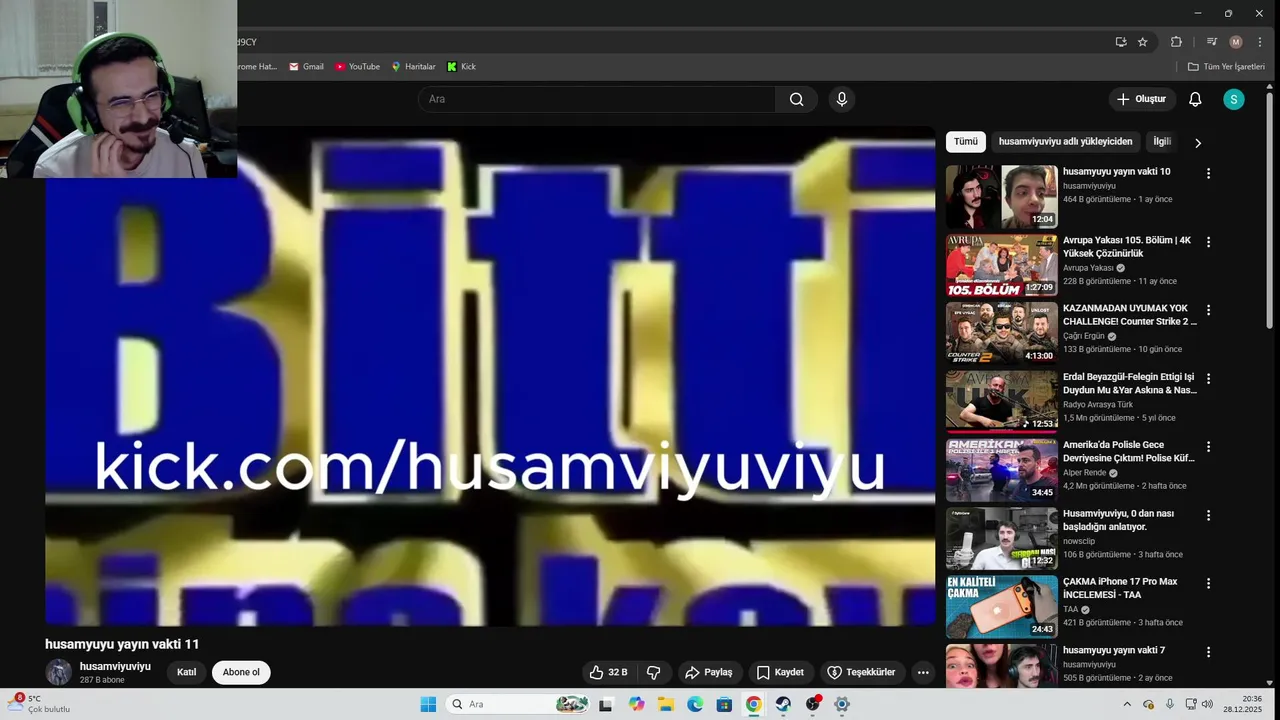Open Windows Start menu

pyautogui.click(x=428, y=704)
